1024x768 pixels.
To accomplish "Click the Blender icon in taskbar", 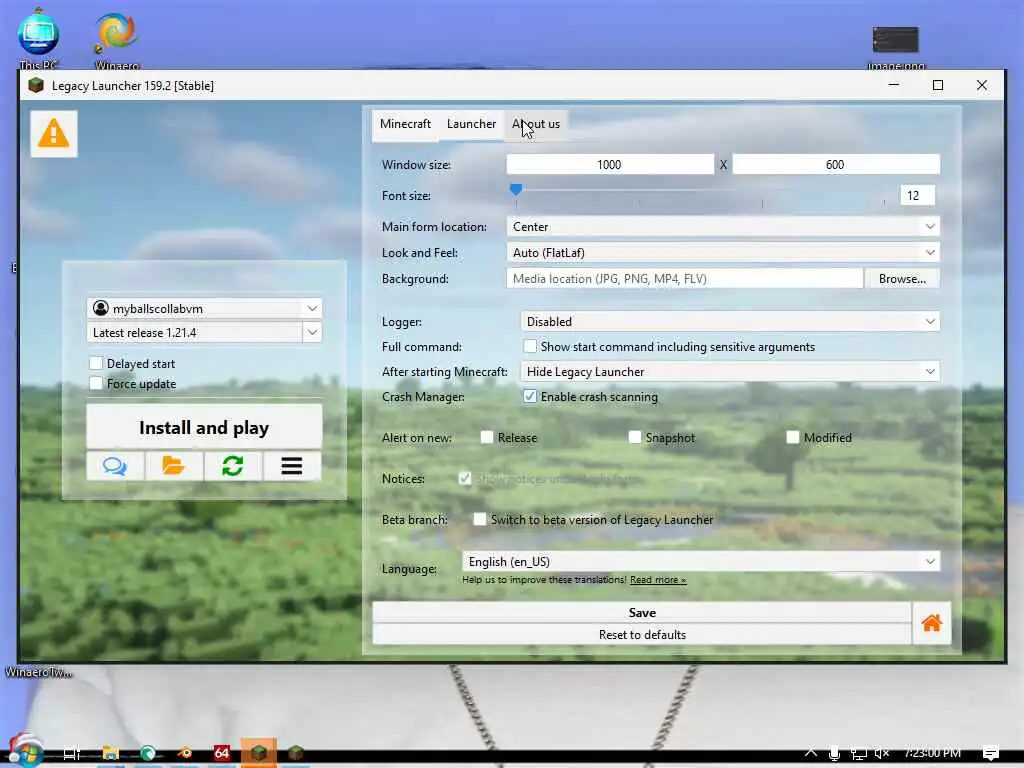I will pos(185,753).
